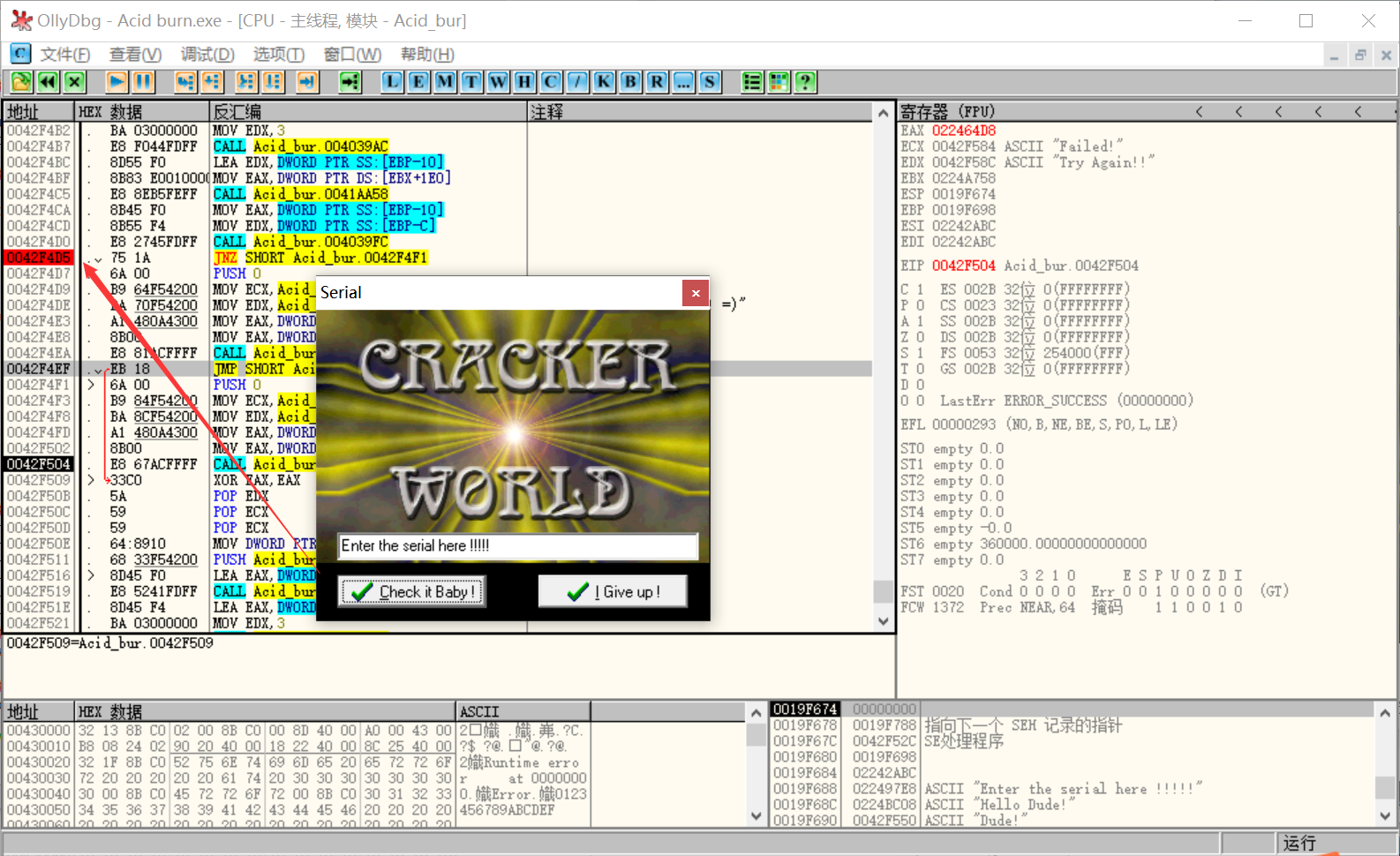Select stack address 0019F674
Screen dimensions: 1400x856
click(805, 710)
